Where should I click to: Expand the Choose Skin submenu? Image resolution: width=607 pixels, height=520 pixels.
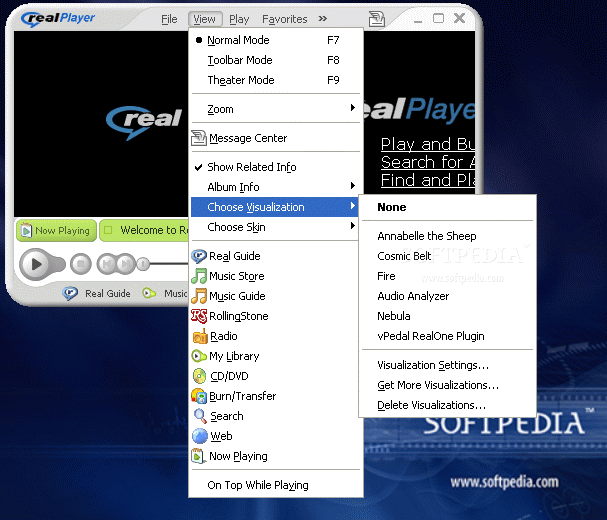(x=276, y=227)
